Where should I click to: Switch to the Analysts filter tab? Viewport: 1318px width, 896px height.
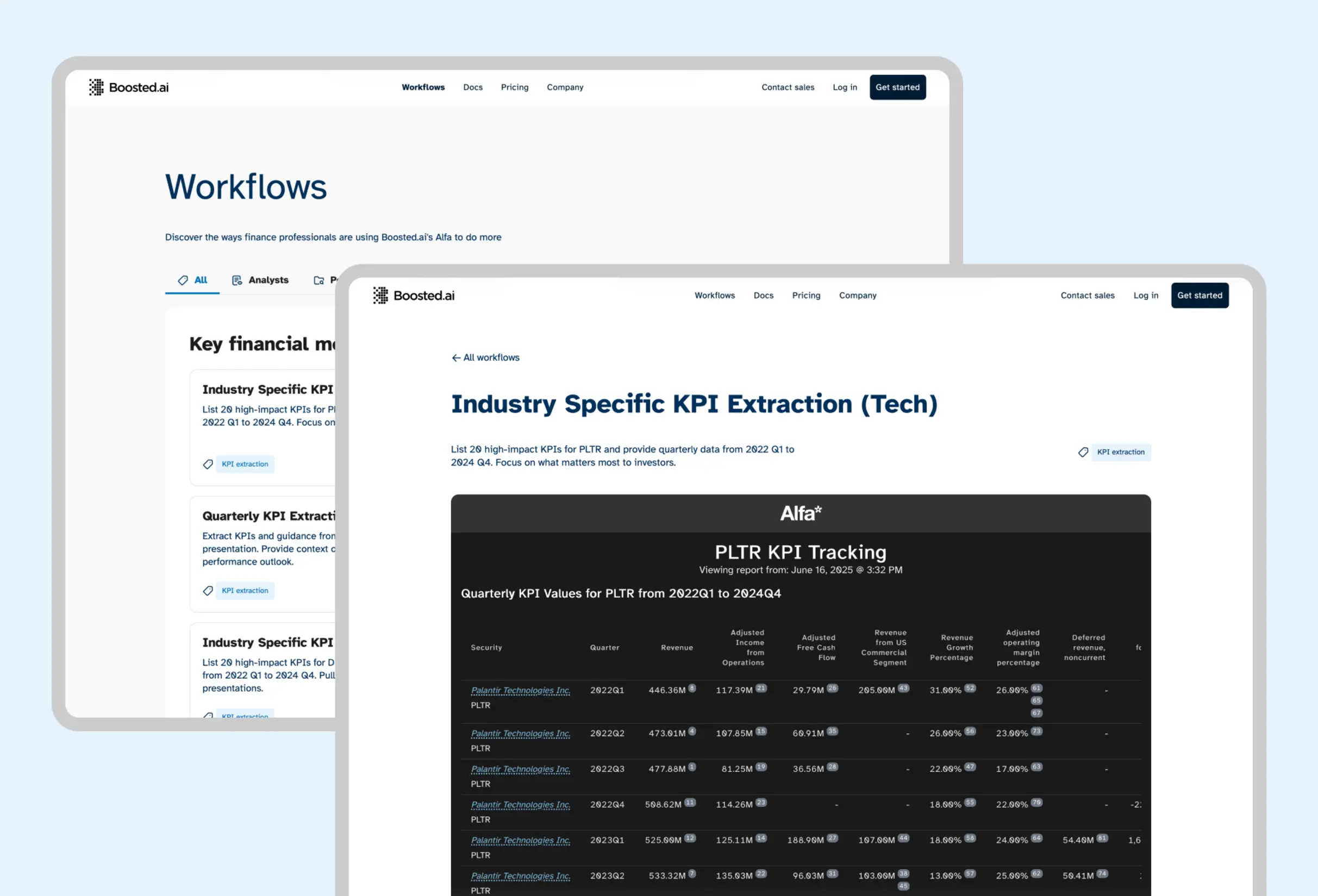click(268, 280)
